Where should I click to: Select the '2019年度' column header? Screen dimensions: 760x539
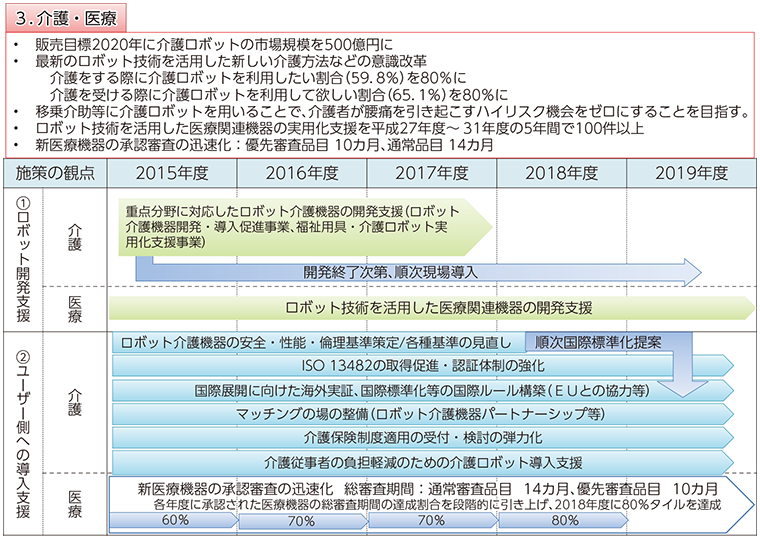691,173
